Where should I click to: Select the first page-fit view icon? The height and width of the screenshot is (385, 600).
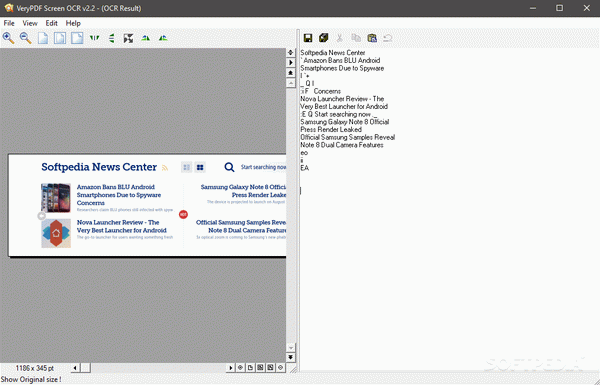click(43, 38)
